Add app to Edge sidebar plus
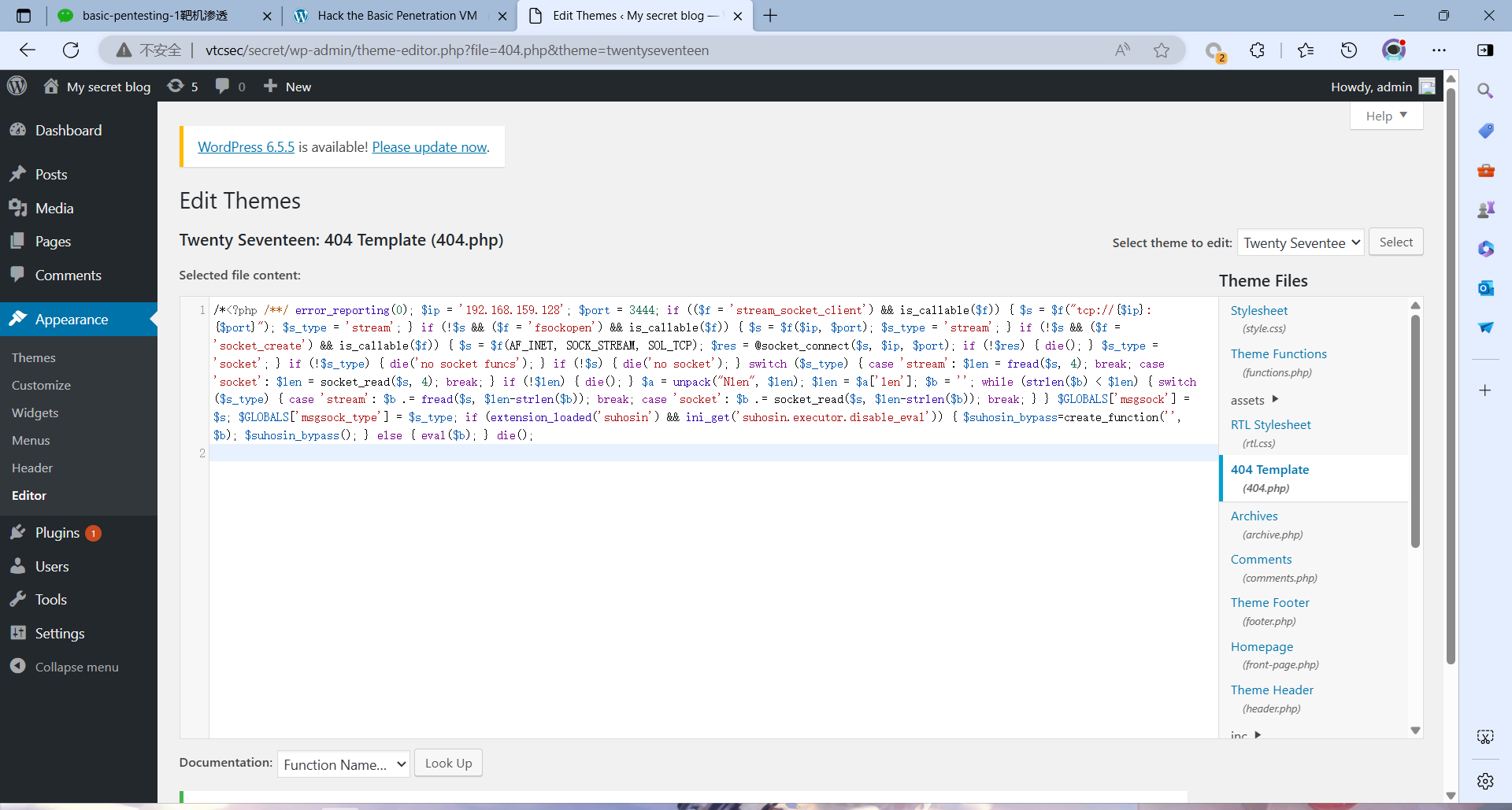The width and height of the screenshot is (1512, 810). point(1485,390)
